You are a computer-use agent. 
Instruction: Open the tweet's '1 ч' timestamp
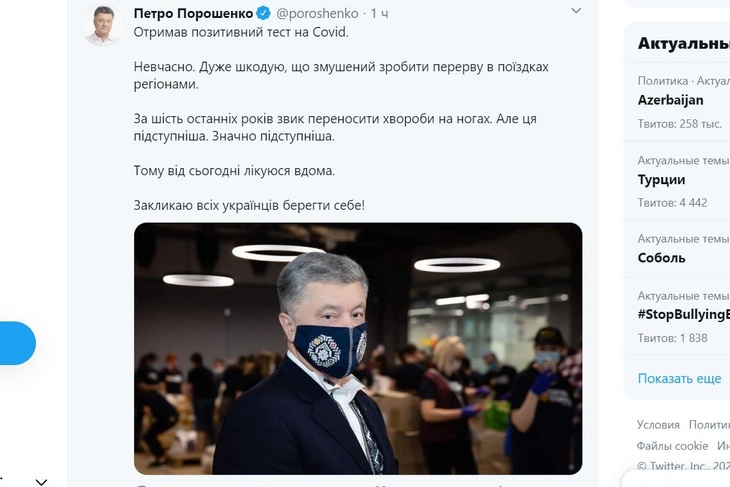click(379, 14)
